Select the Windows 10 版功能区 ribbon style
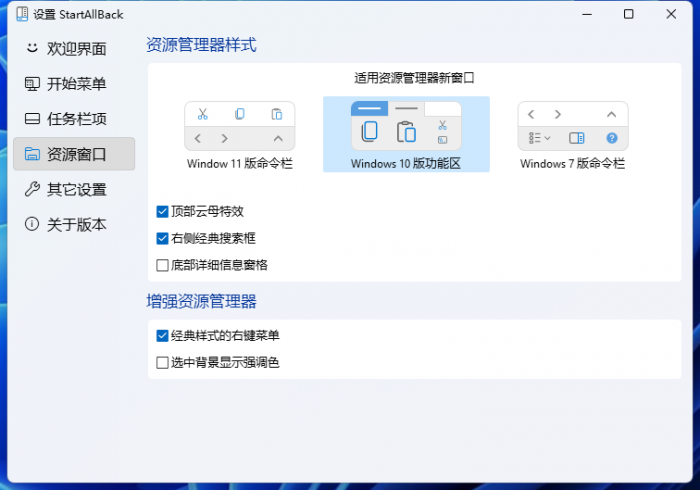 (406, 135)
